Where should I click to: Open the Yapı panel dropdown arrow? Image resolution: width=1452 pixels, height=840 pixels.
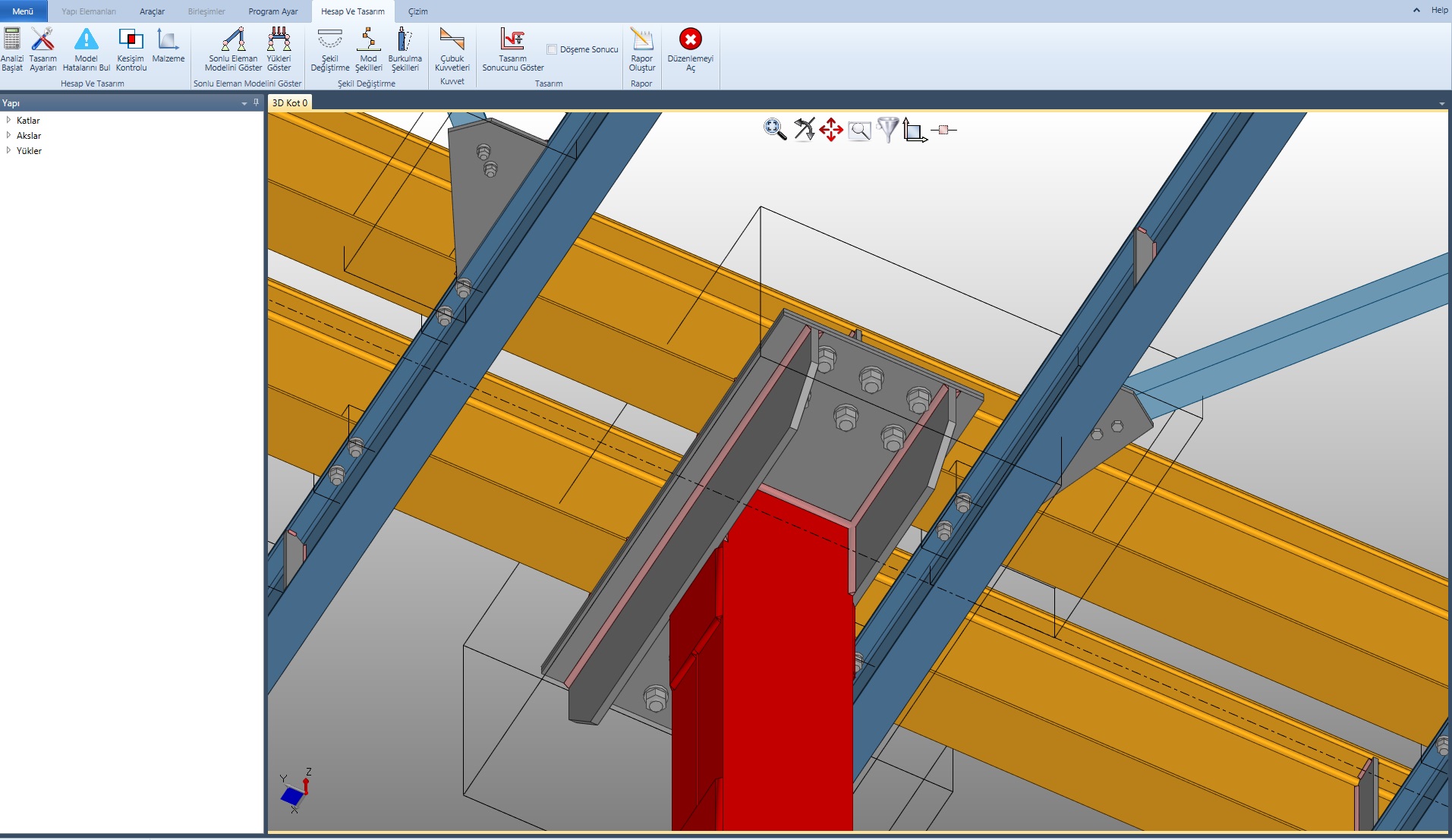244,103
